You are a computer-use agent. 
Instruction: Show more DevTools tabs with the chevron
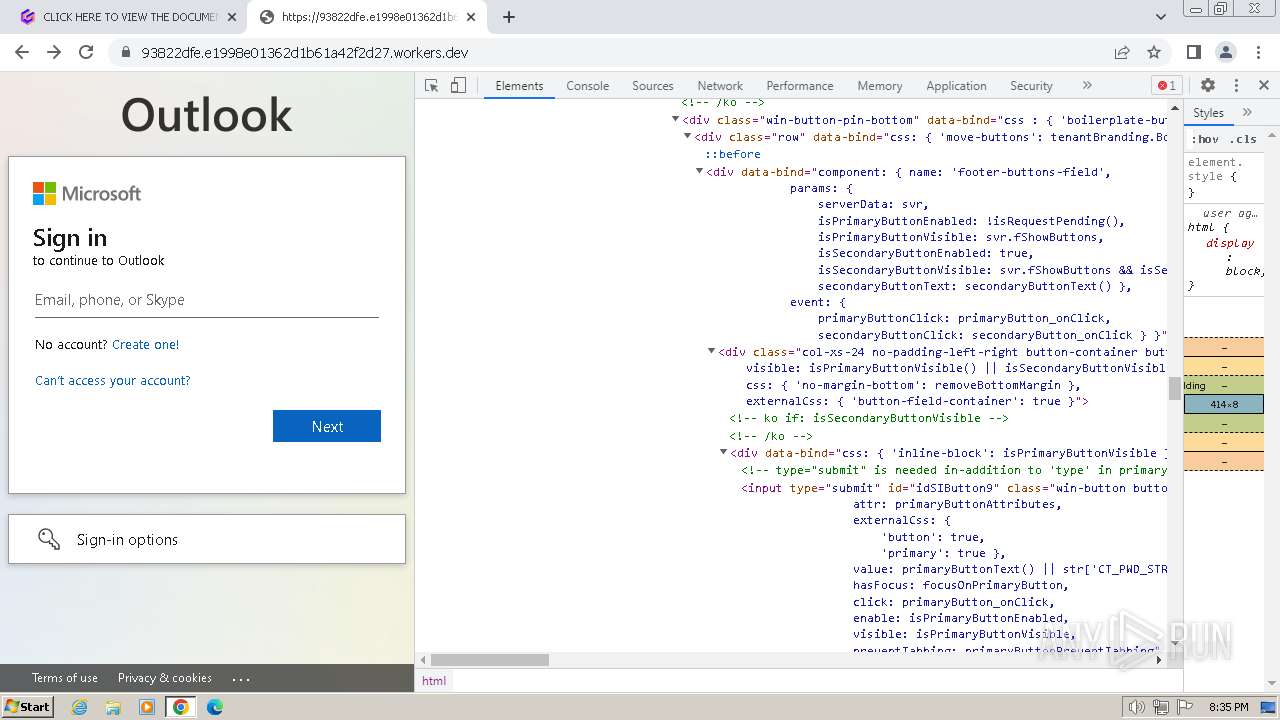click(x=1087, y=86)
